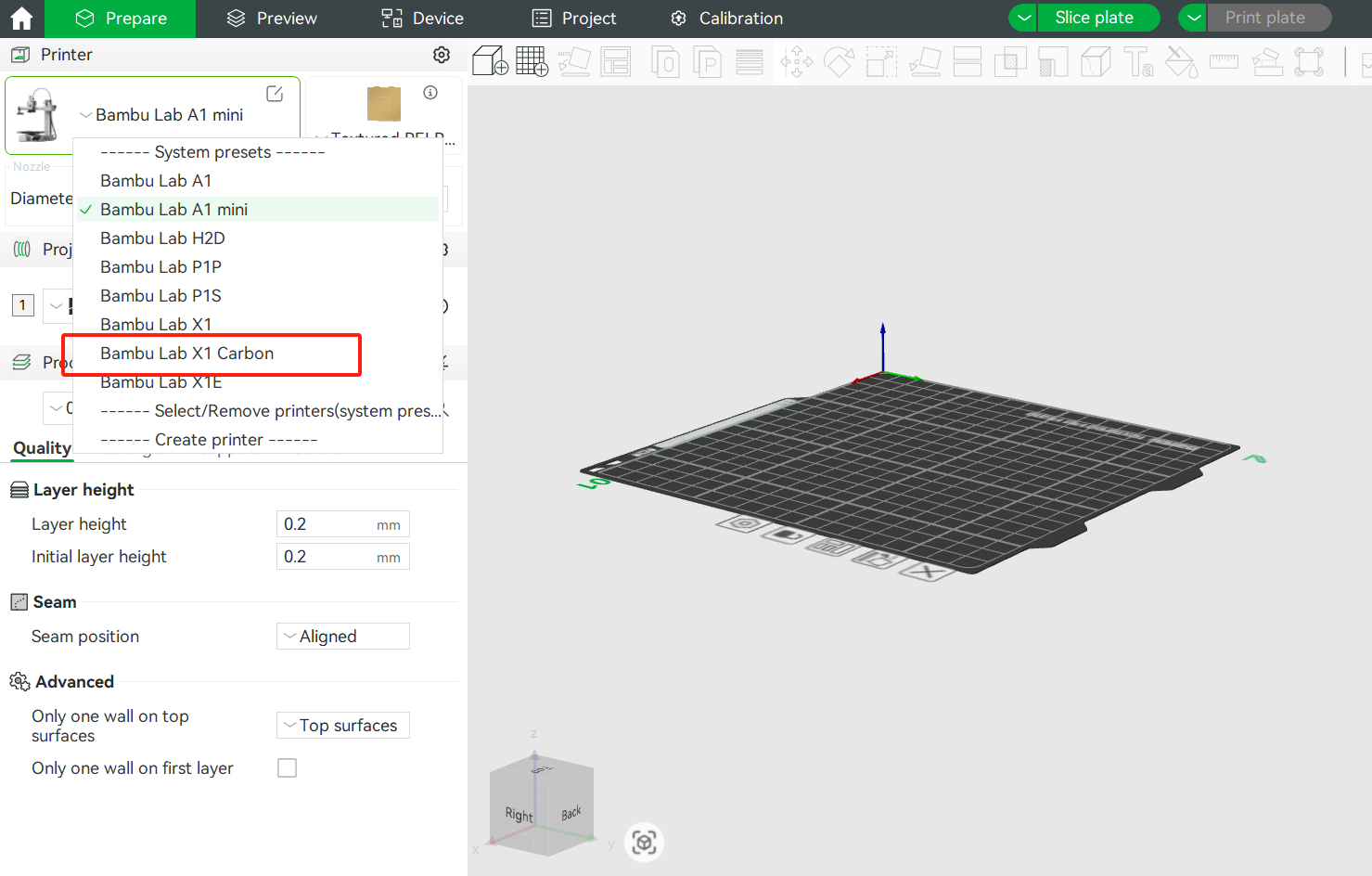Toggle Only one wall on first layer
1372x876 pixels.
pyautogui.click(x=288, y=768)
